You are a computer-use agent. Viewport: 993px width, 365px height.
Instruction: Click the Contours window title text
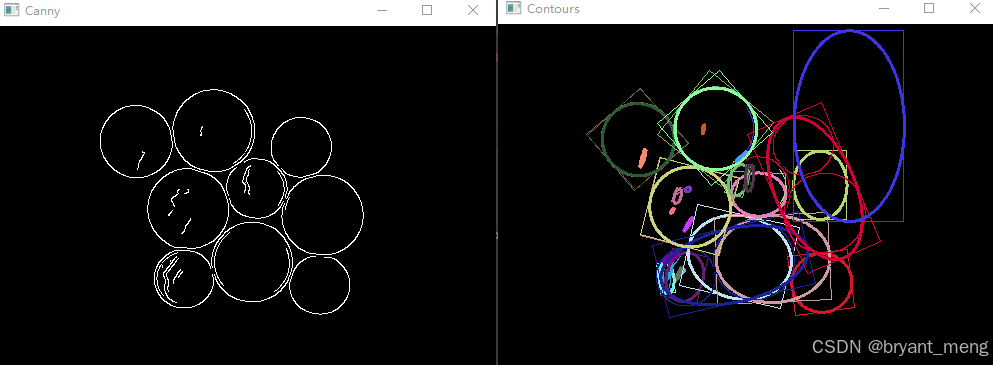[553, 9]
